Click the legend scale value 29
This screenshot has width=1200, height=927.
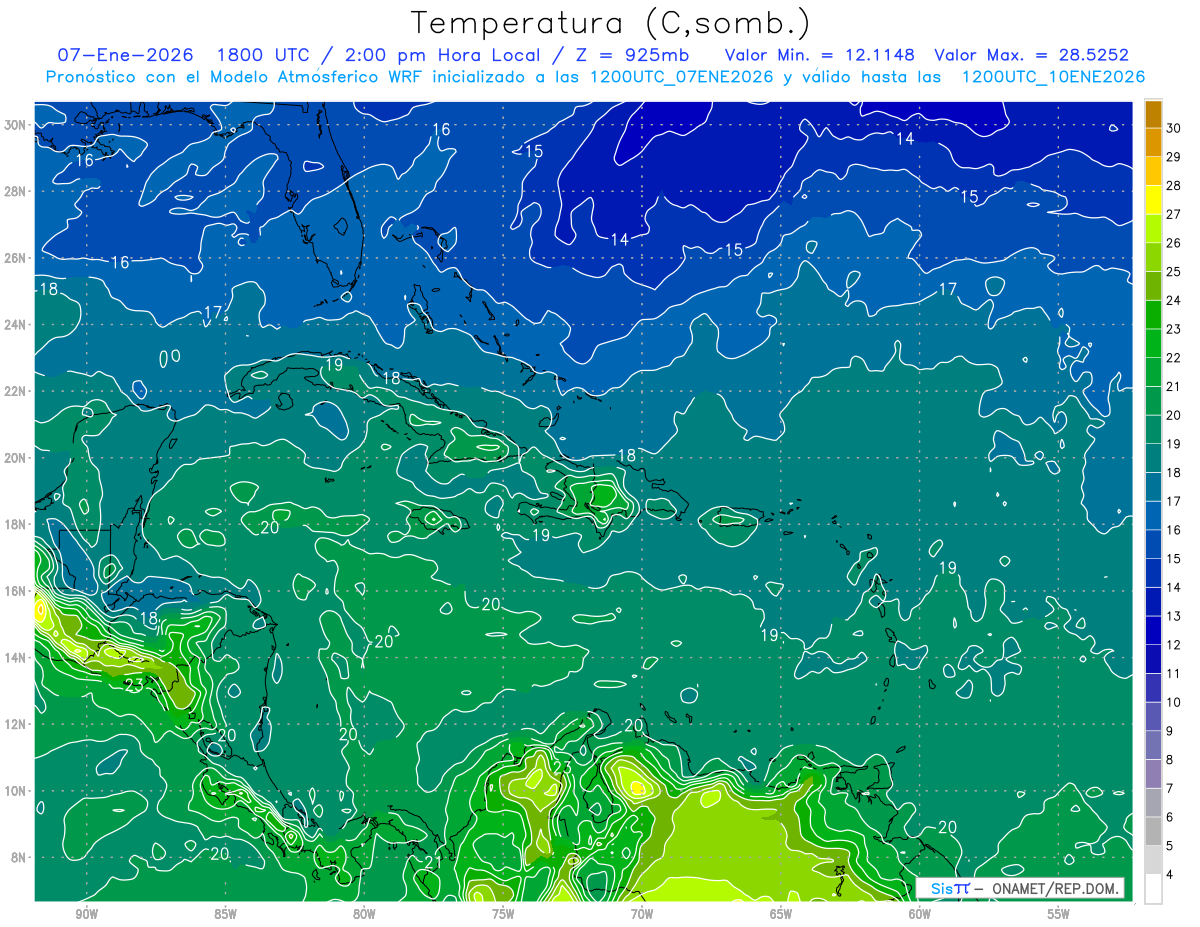tap(1174, 157)
